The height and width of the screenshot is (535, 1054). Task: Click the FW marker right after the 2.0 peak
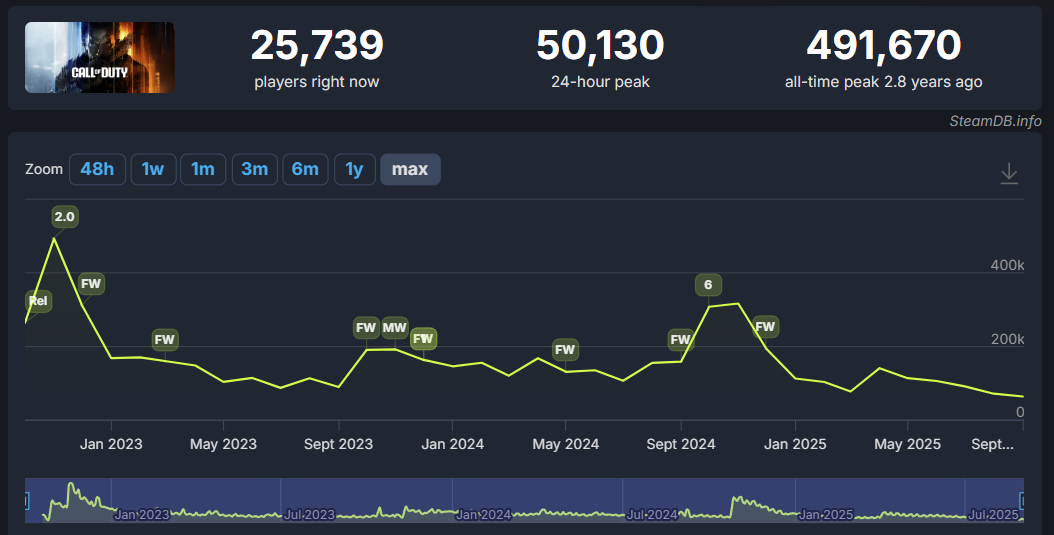click(91, 284)
